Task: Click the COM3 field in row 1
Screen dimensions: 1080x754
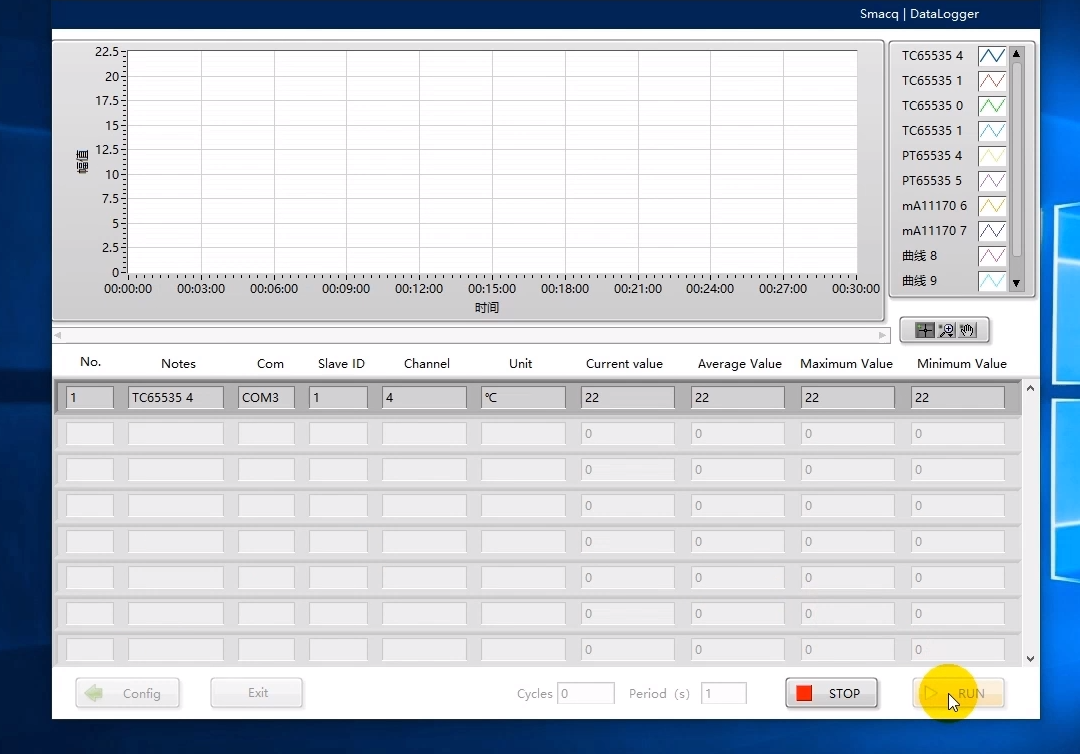Action: tap(267, 397)
